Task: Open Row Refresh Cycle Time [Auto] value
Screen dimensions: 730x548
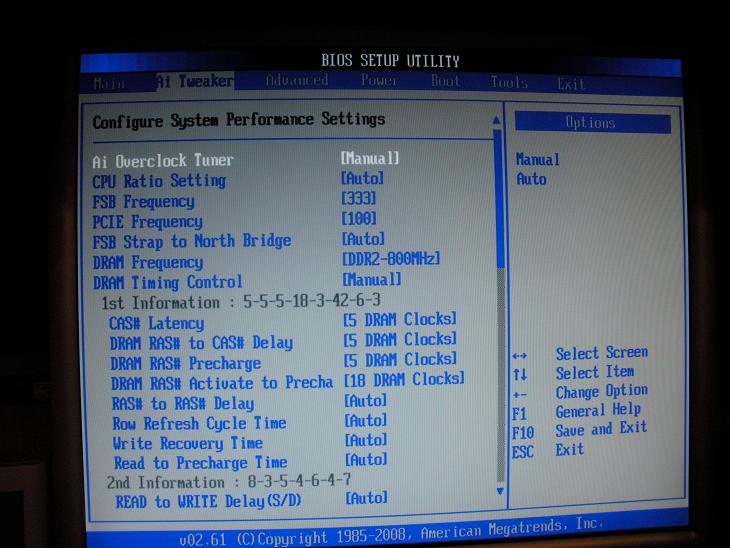Action: [365, 420]
